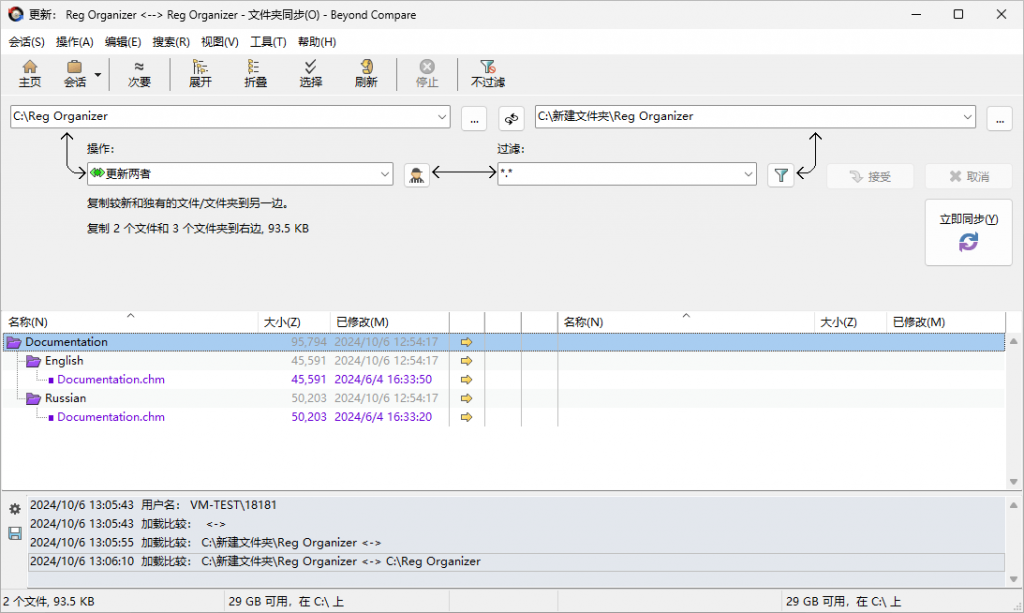This screenshot has width=1024, height=613.
Task: Click the log panel scrollbar down arrow
Action: pyautogui.click(x=1014, y=579)
